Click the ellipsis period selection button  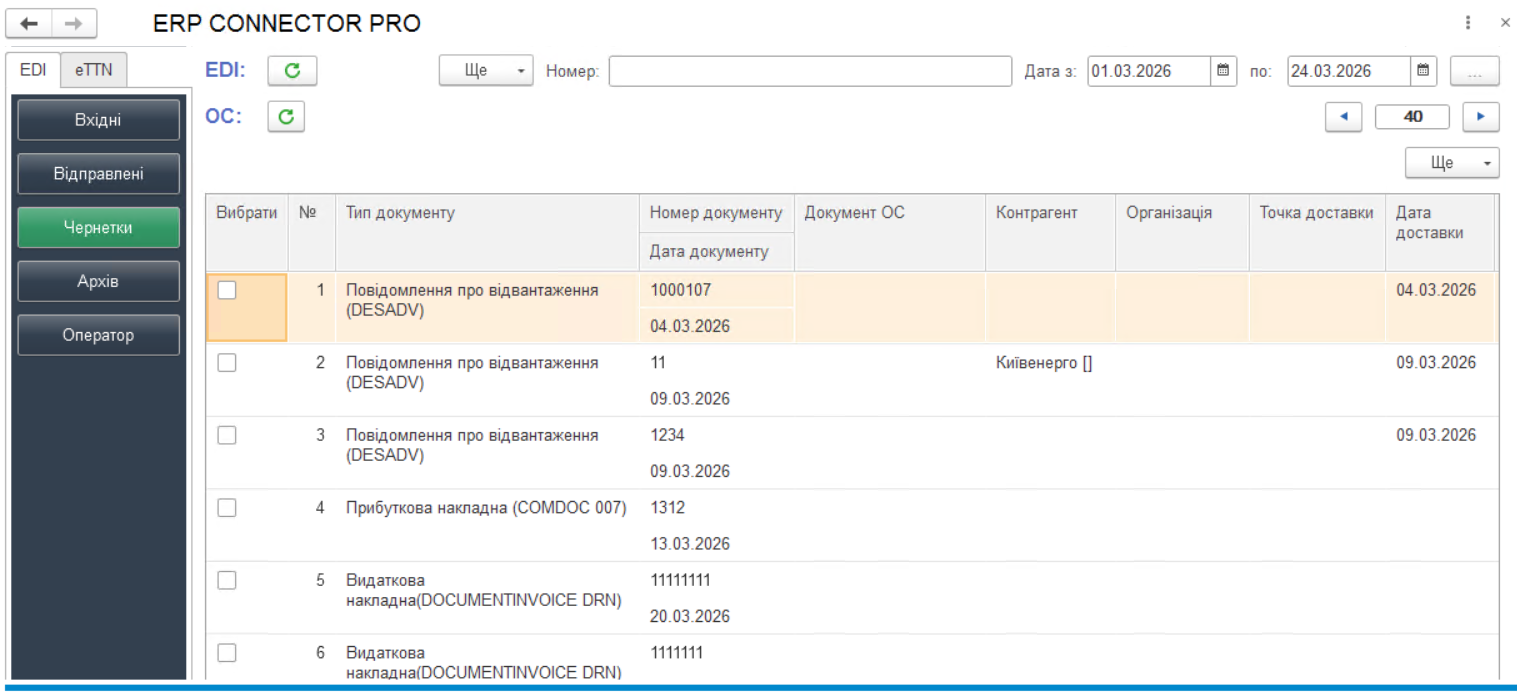[x=1474, y=71]
